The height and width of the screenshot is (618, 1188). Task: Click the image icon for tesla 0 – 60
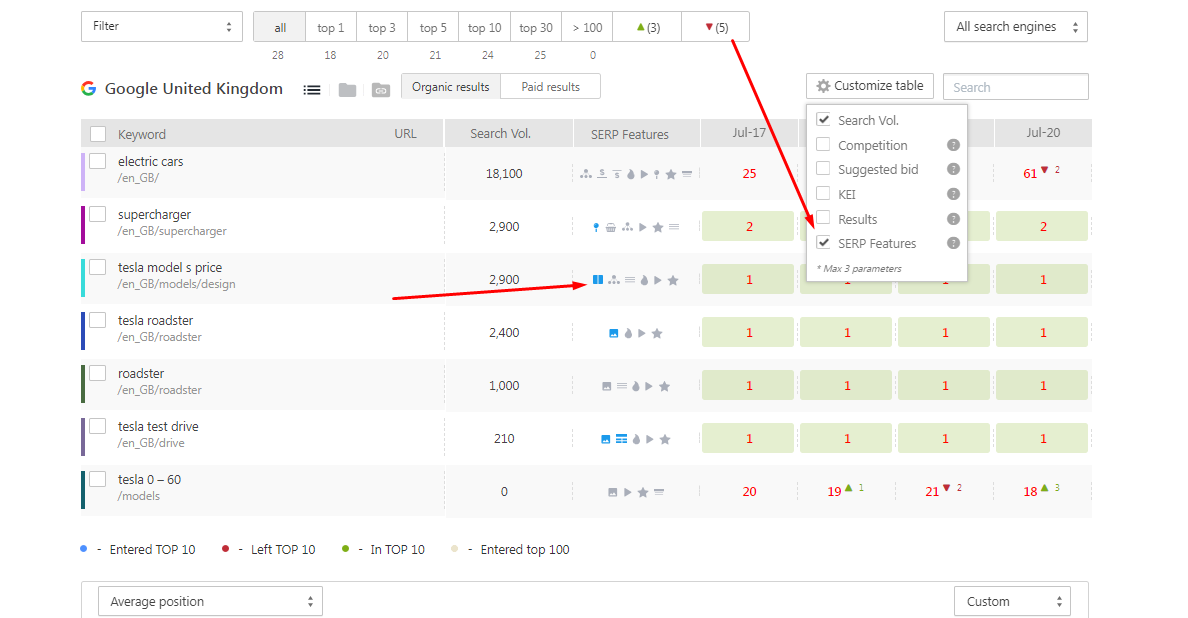(x=612, y=492)
